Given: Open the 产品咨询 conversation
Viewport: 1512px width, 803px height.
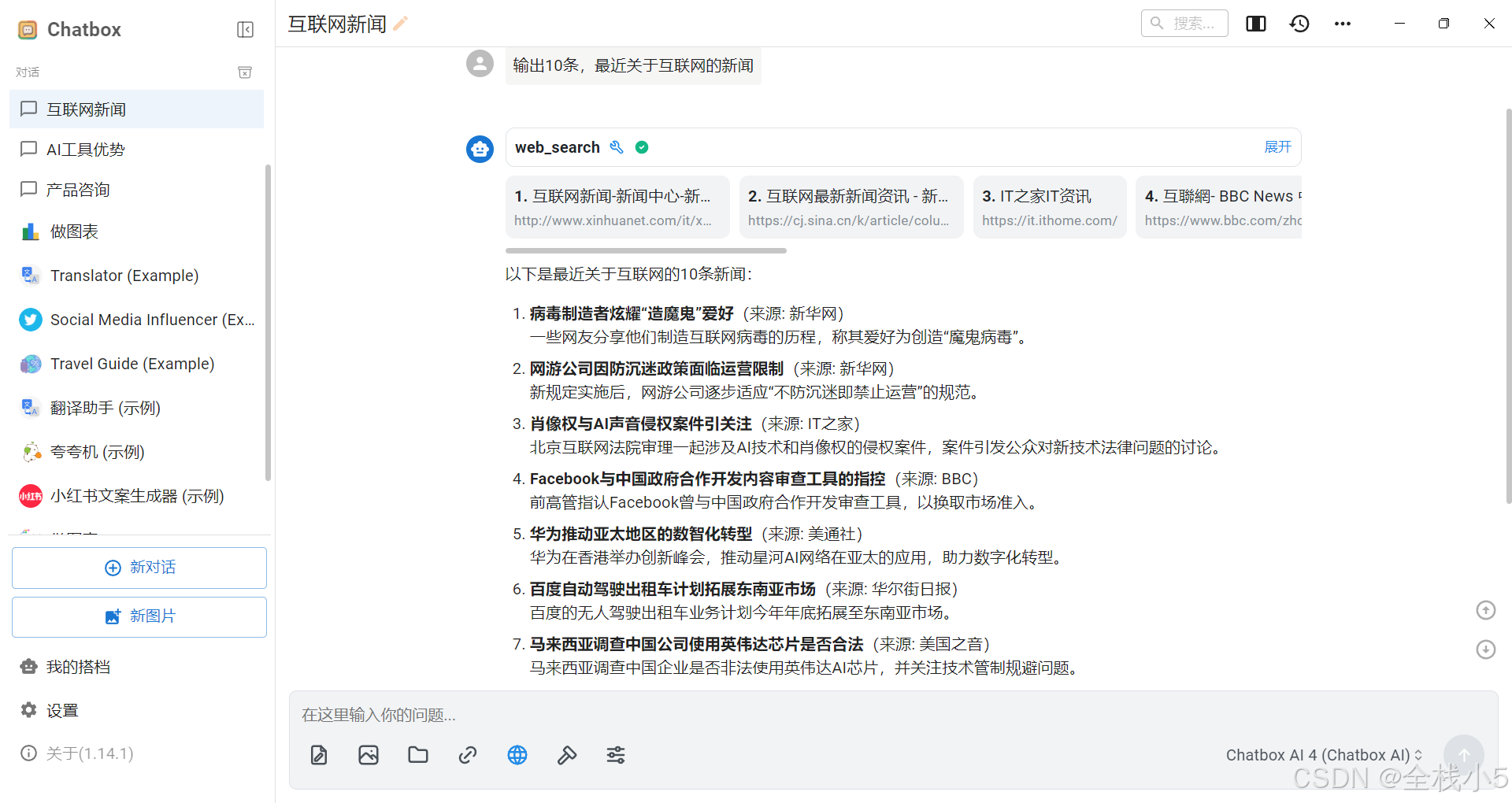Looking at the screenshot, I should pyautogui.click(x=136, y=190).
